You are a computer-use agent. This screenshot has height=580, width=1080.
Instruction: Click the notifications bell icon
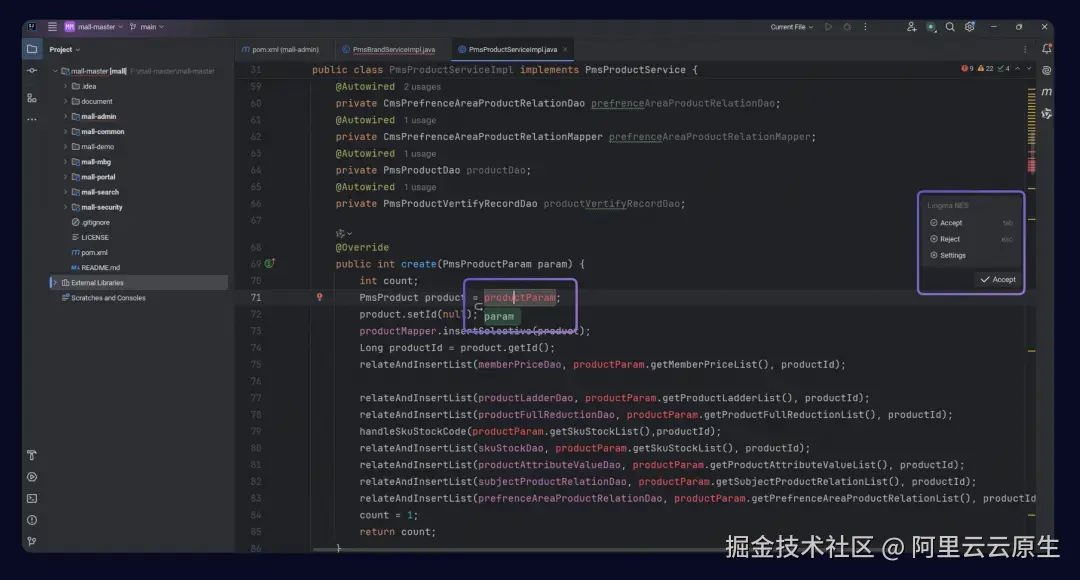click(x=1046, y=48)
